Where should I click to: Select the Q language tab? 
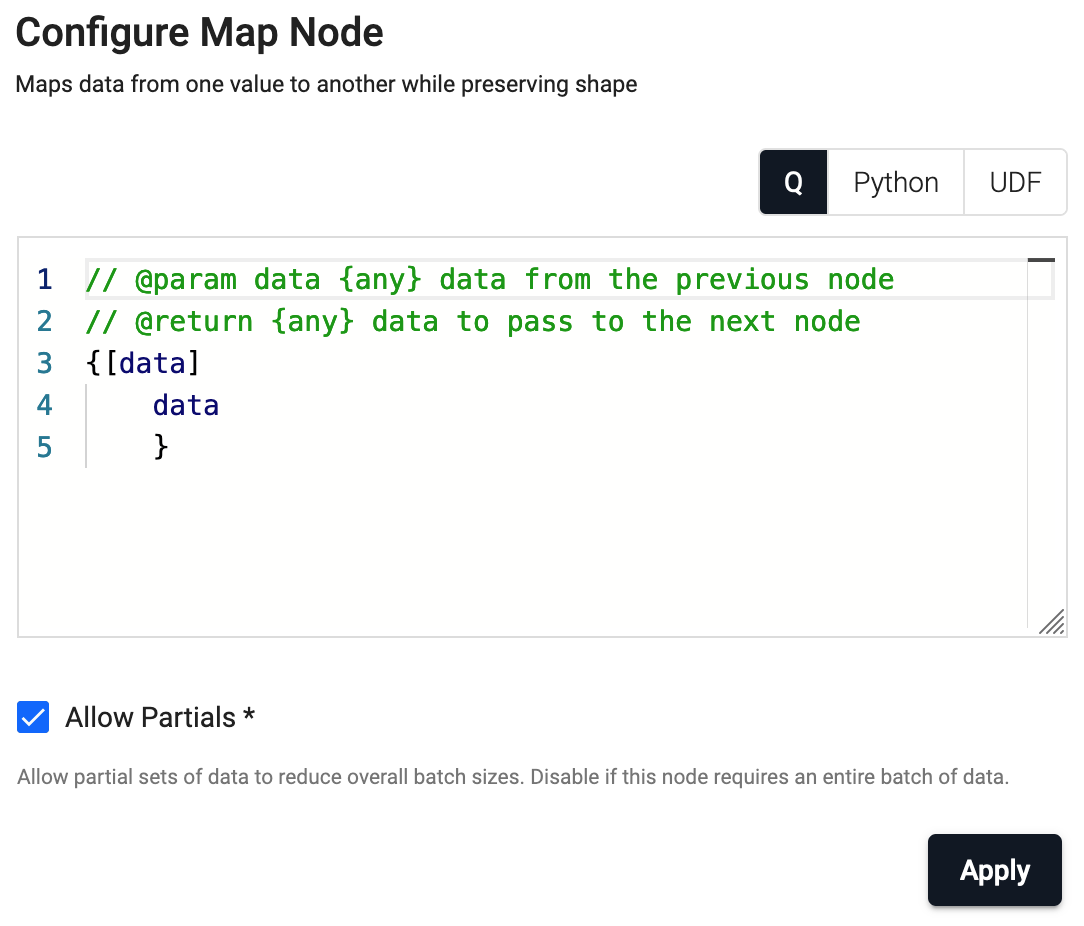coord(793,183)
